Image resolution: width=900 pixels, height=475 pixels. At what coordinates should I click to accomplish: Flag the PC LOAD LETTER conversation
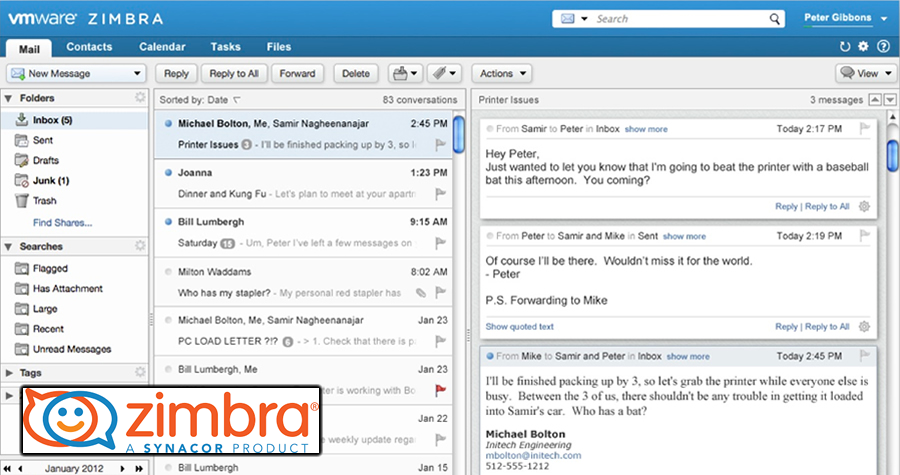click(x=440, y=341)
